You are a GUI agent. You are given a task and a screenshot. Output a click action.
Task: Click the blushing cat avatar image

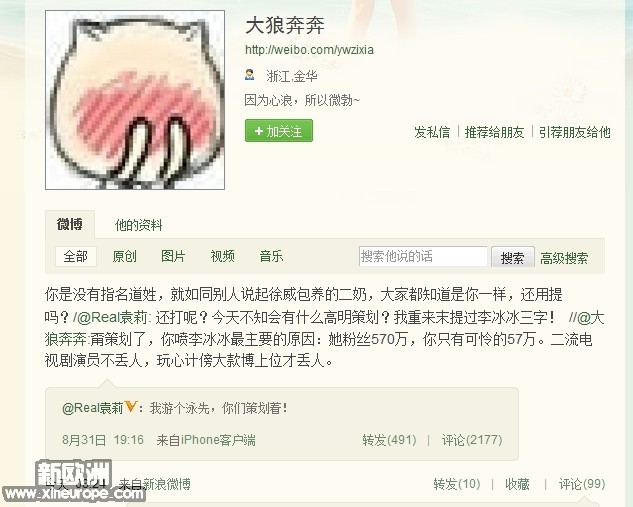[x=135, y=100]
